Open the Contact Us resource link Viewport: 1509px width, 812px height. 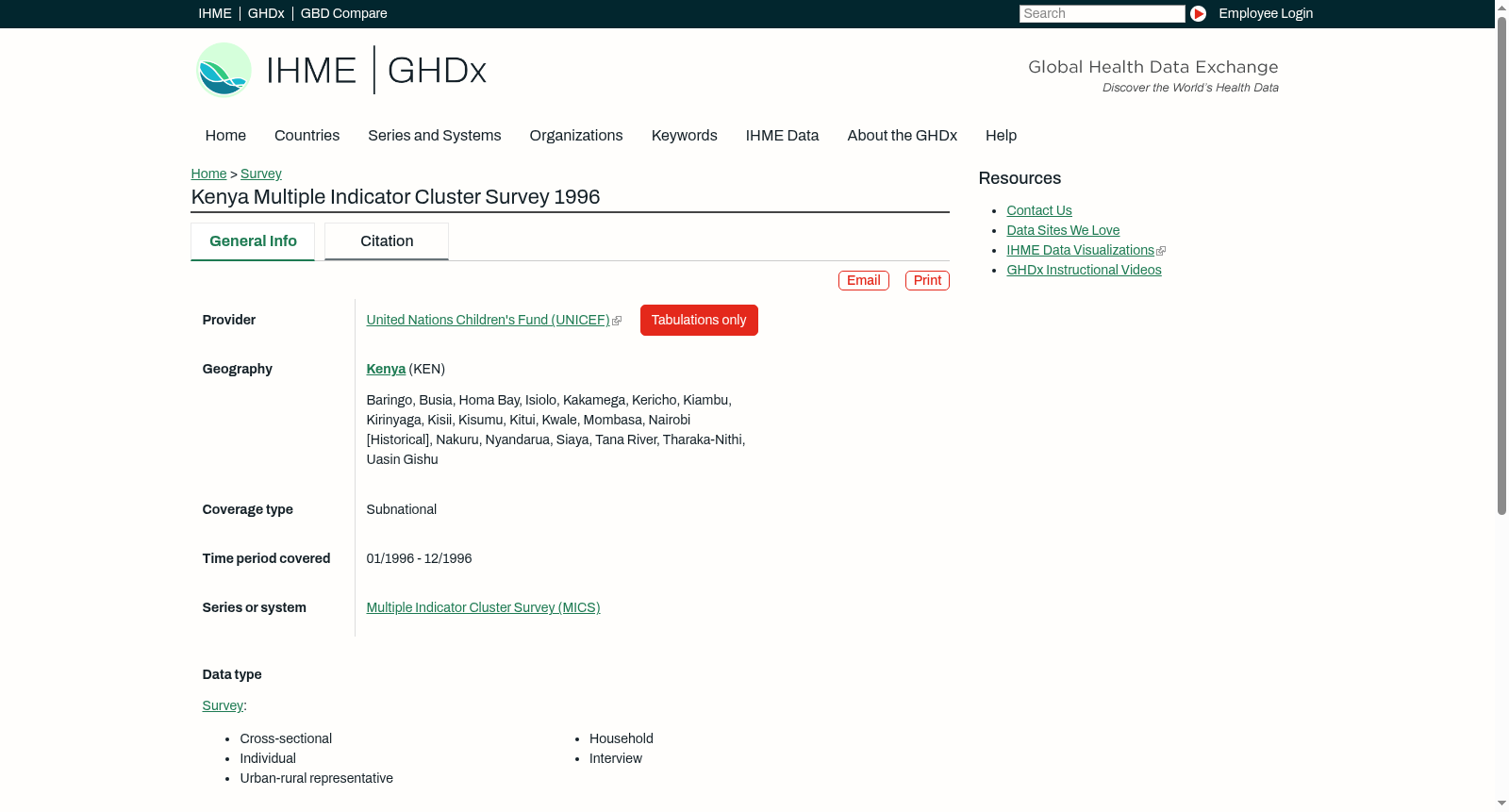pyautogui.click(x=1039, y=210)
